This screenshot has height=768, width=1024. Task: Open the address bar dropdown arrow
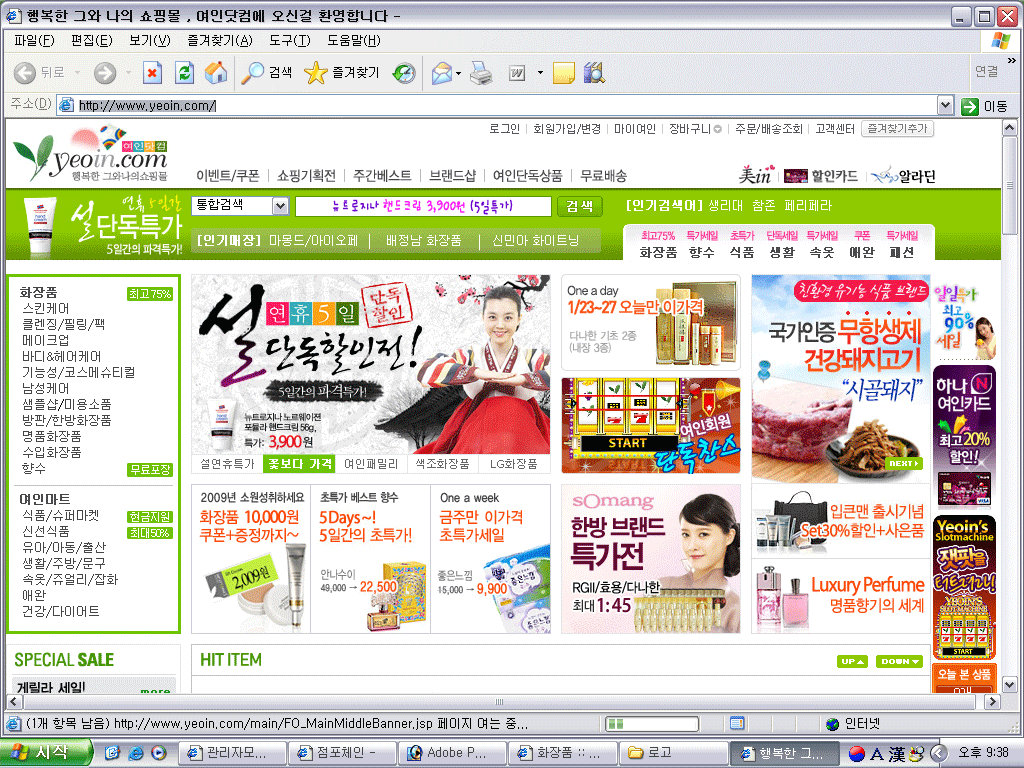[945, 105]
